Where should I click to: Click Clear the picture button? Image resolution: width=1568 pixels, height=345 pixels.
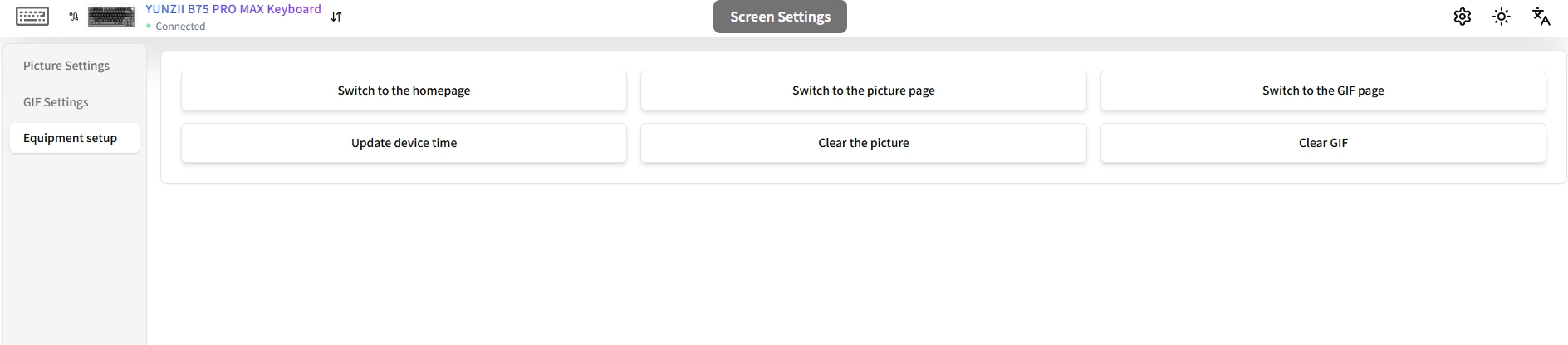[x=864, y=143]
